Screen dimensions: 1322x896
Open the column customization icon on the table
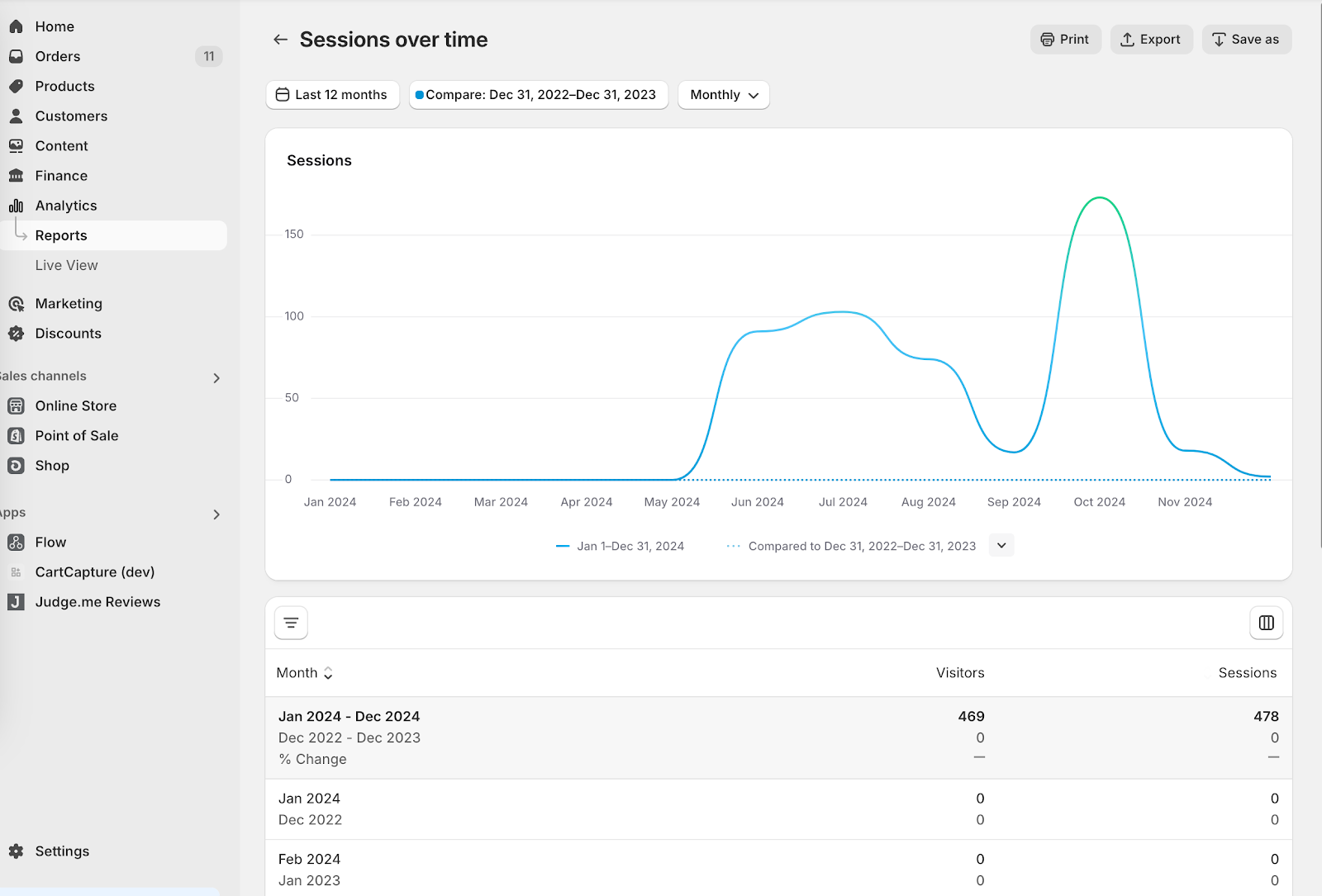click(1266, 622)
